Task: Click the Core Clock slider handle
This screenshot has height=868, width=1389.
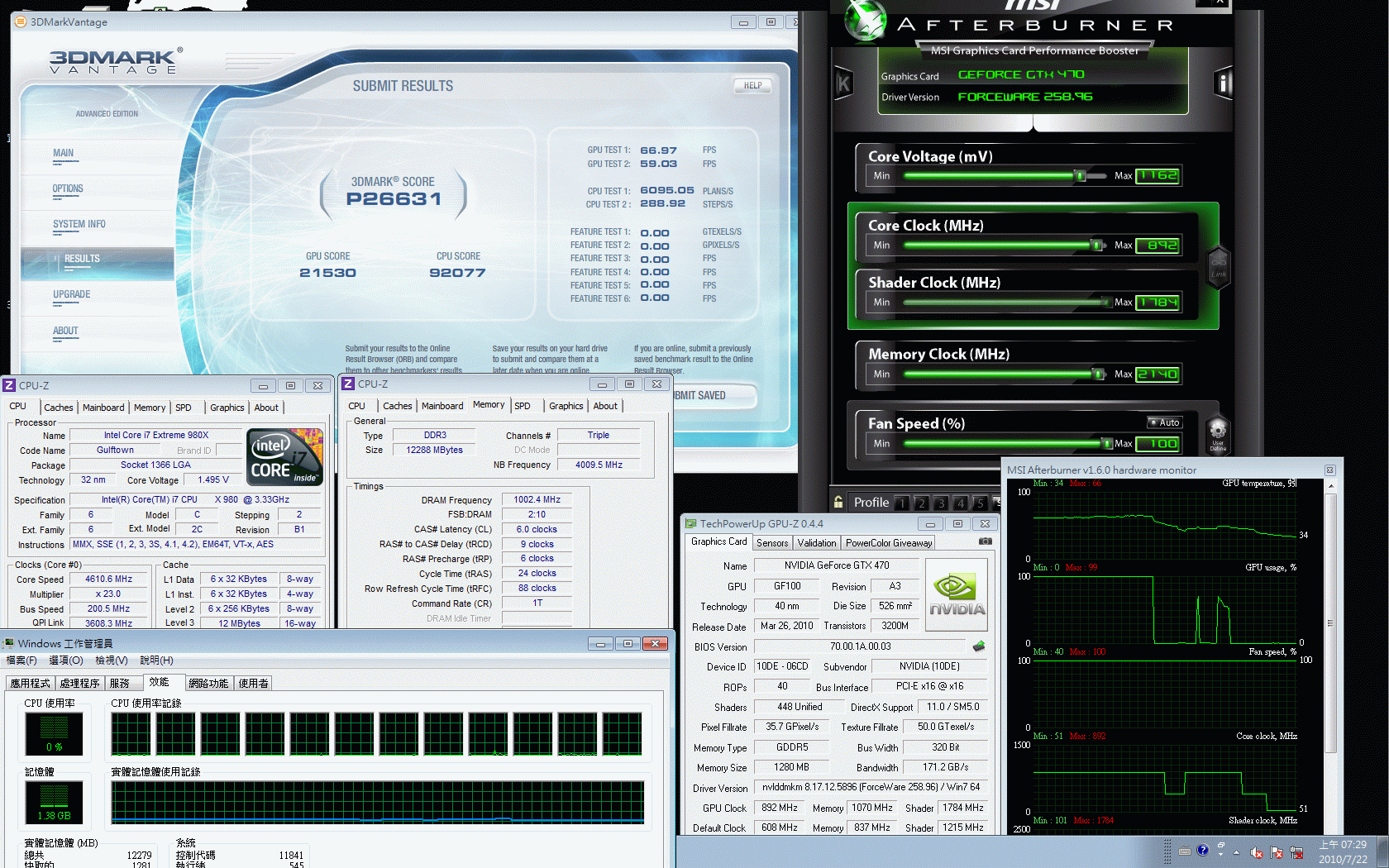Action: tap(1097, 245)
